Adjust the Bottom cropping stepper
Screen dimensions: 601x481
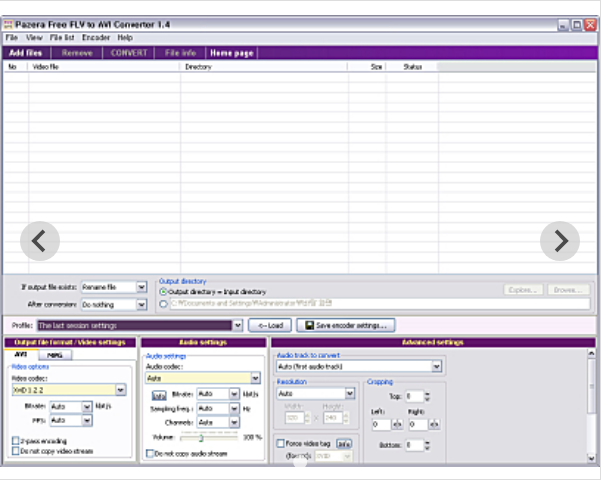pyautogui.click(x=427, y=445)
